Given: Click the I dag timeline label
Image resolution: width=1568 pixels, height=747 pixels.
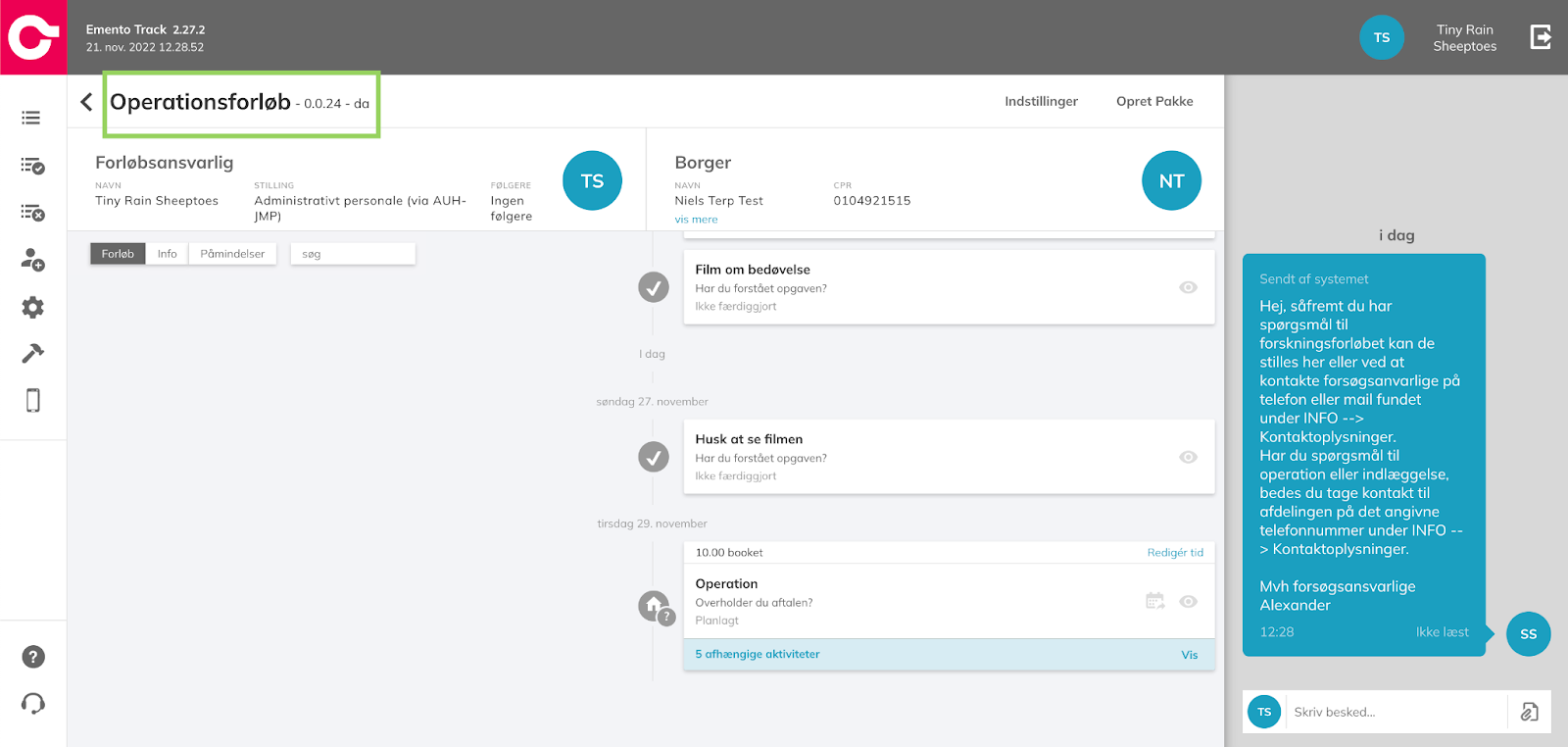Looking at the screenshot, I should pyautogui.click(x=652, y=354).
